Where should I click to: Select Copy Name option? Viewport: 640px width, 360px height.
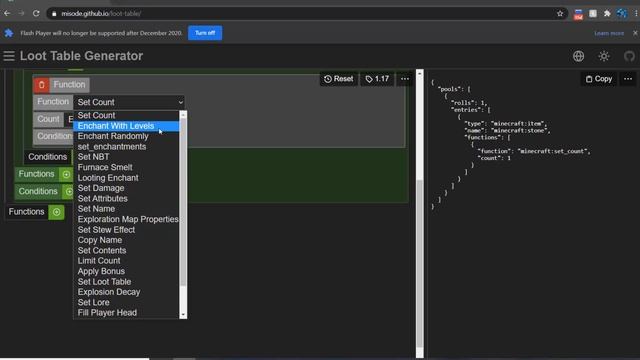tap(126, 240)
